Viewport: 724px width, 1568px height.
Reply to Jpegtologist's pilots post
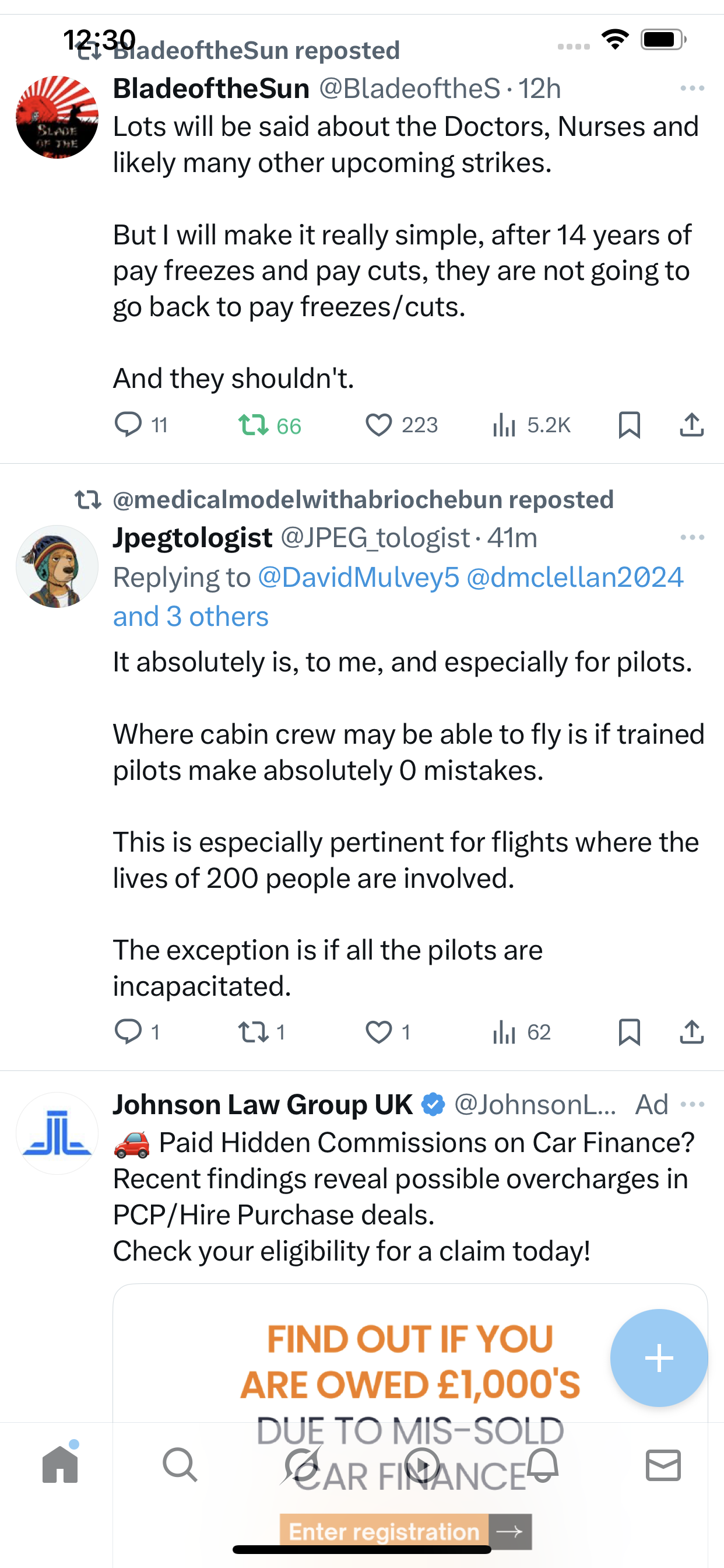128,1032
